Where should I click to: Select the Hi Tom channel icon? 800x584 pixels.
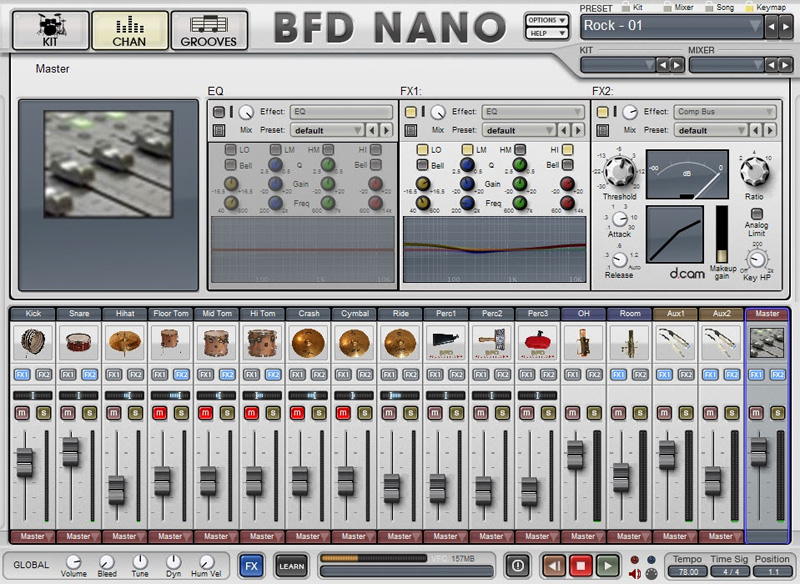pyautogui.click(x=263, y=342)
